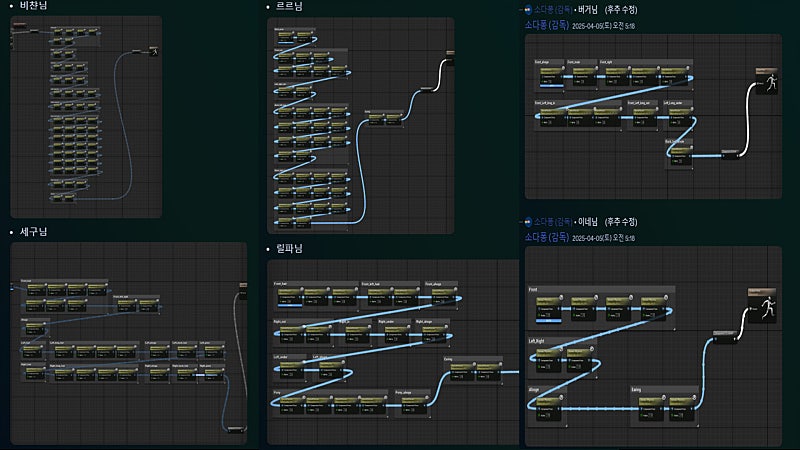Click the Output Pose running-figure icon in 버거님 graph
The image size is (800, 450).
tap(771, 83)
